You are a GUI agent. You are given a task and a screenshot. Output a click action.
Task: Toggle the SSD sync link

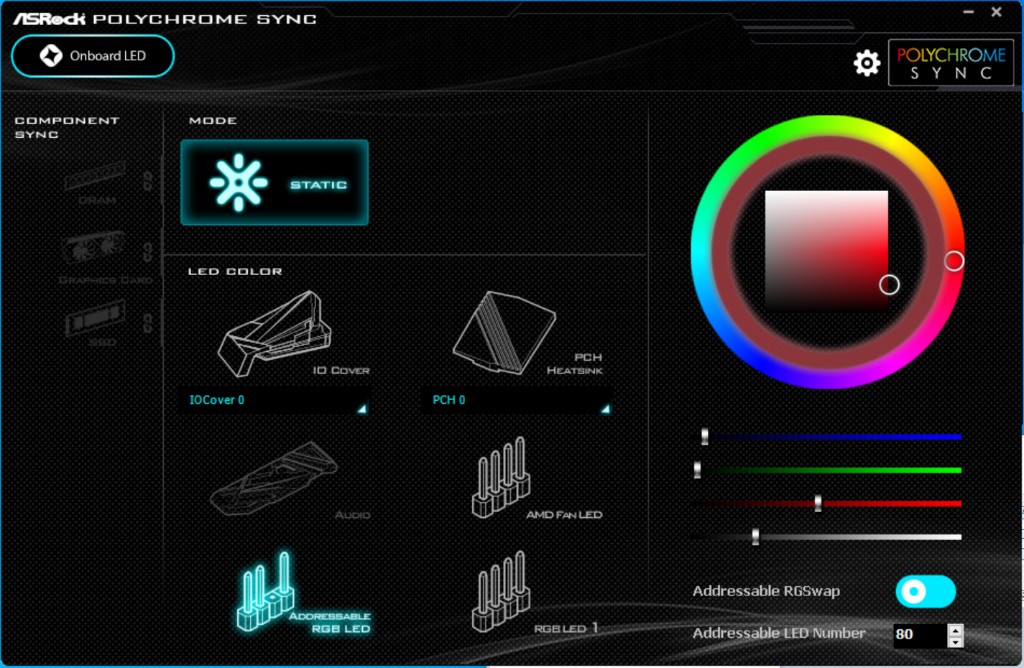pyautogui.click(x=148, y=323)
